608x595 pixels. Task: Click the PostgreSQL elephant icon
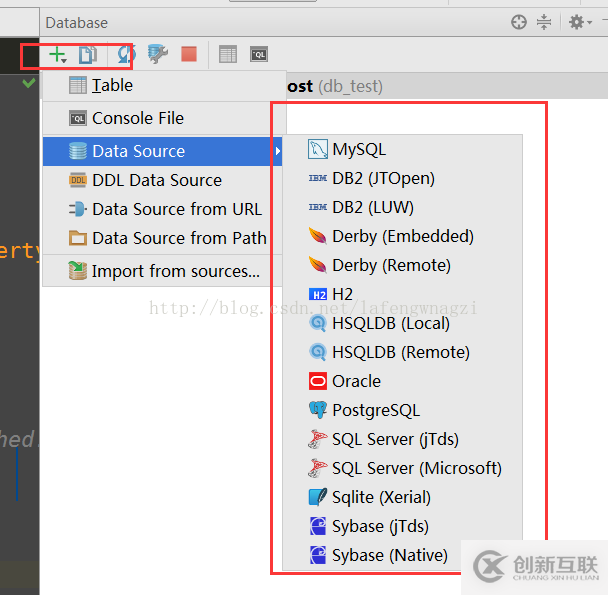click(318, 410)
